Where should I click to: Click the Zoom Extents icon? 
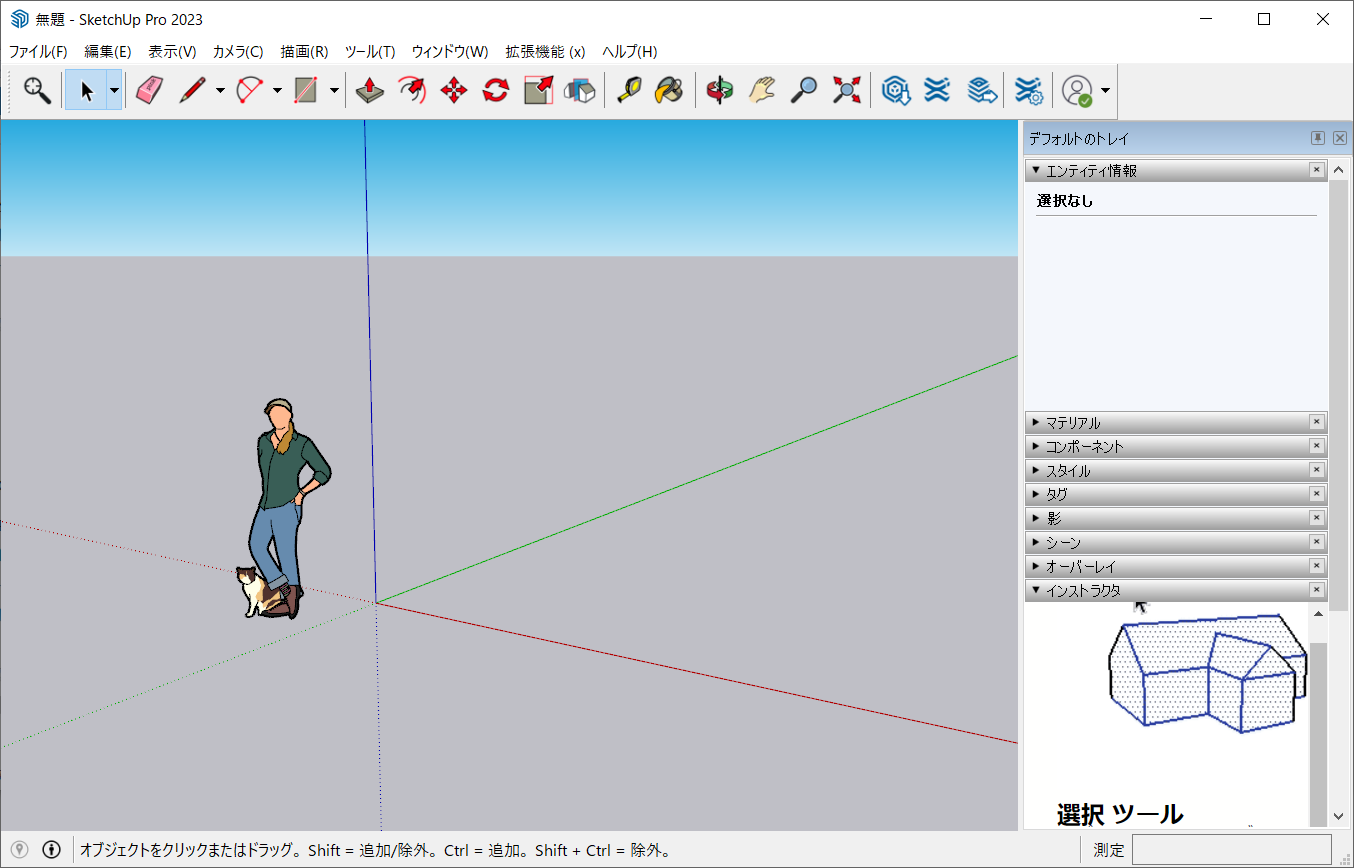846,90
